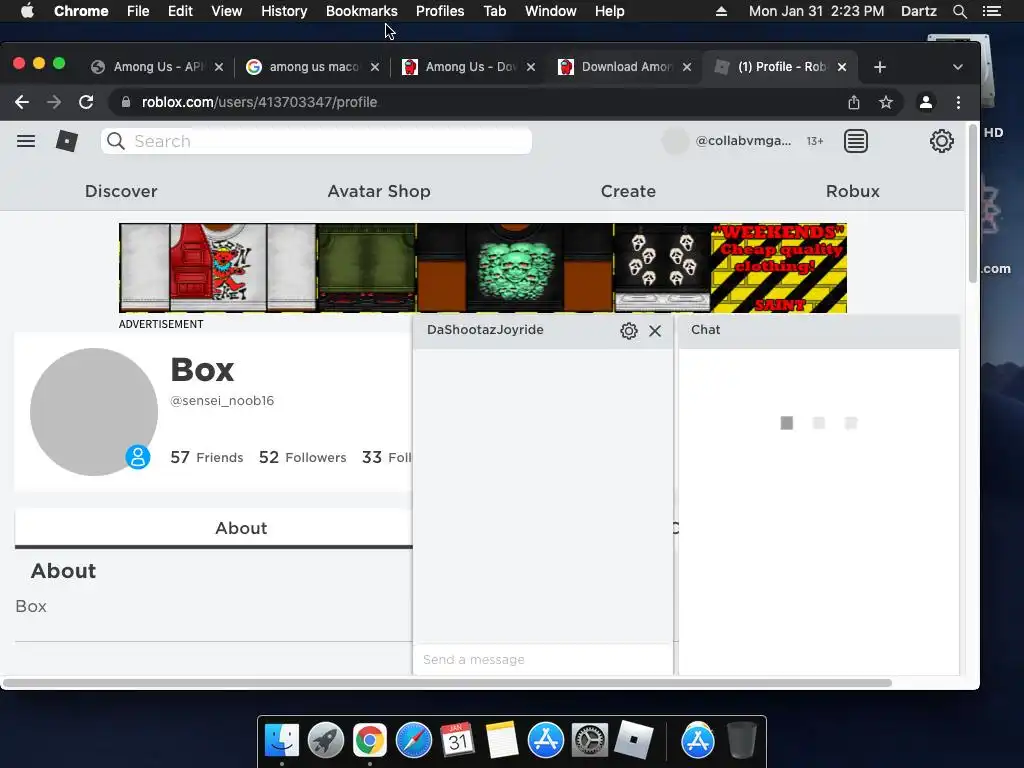Close the 'Download Amon' tab
The image size is (1024, 768).
click(x=687, y=67)
